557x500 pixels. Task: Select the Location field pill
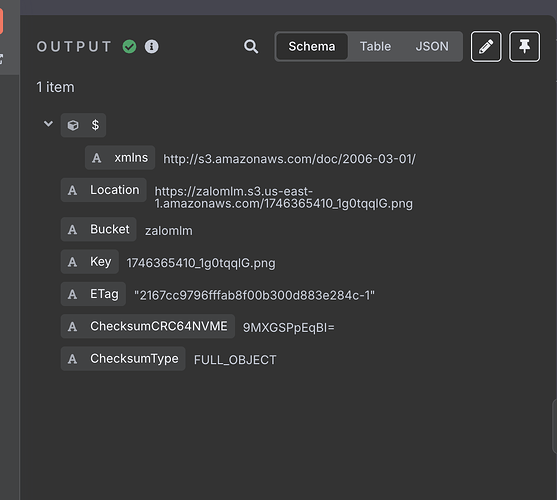103,190
